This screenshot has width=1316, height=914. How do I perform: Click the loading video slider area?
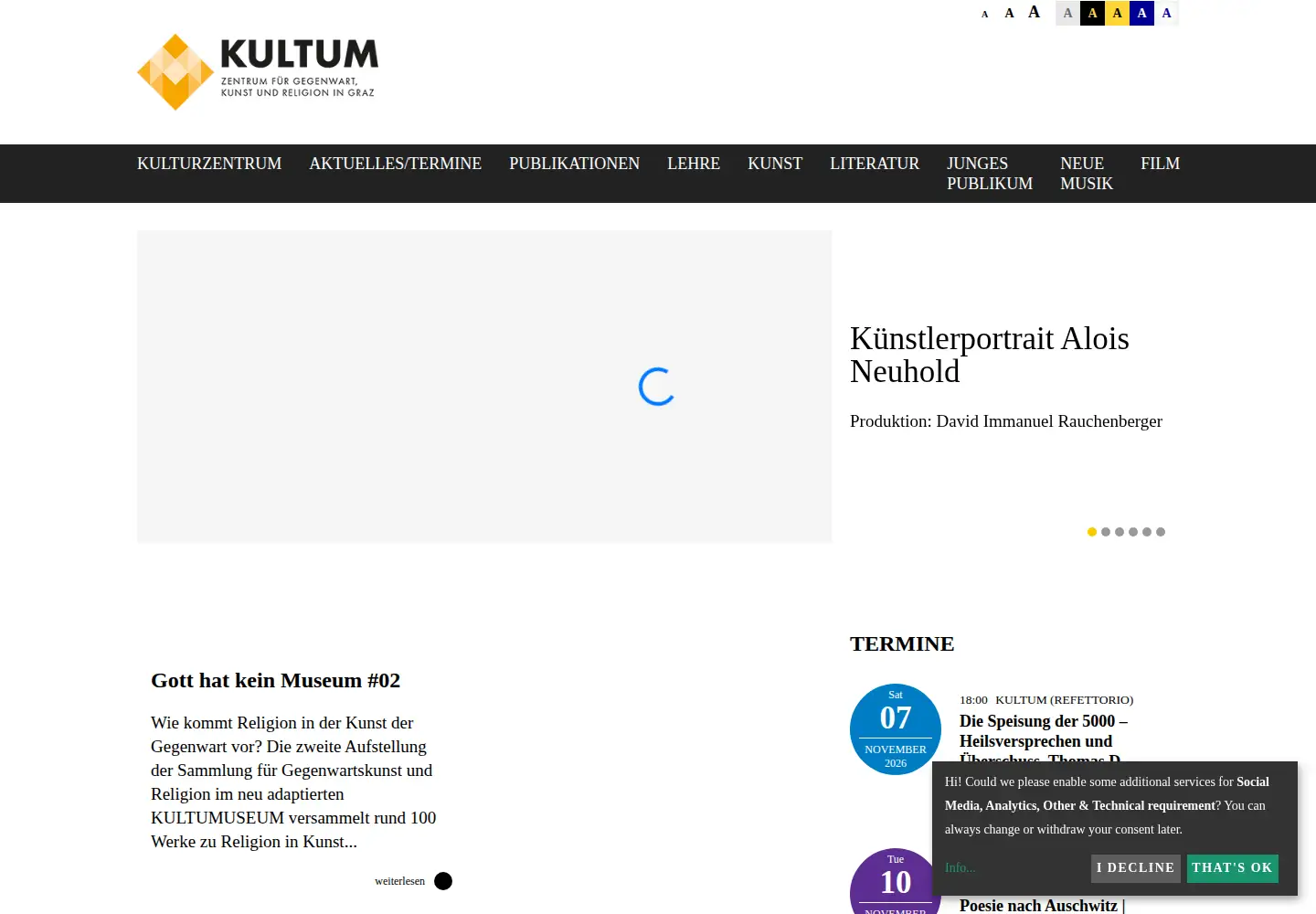tap(484, 387)
